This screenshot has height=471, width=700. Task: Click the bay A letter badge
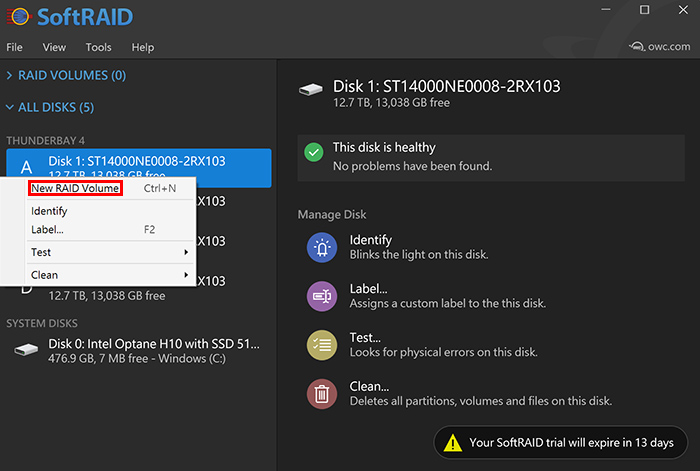pos(26,167)
